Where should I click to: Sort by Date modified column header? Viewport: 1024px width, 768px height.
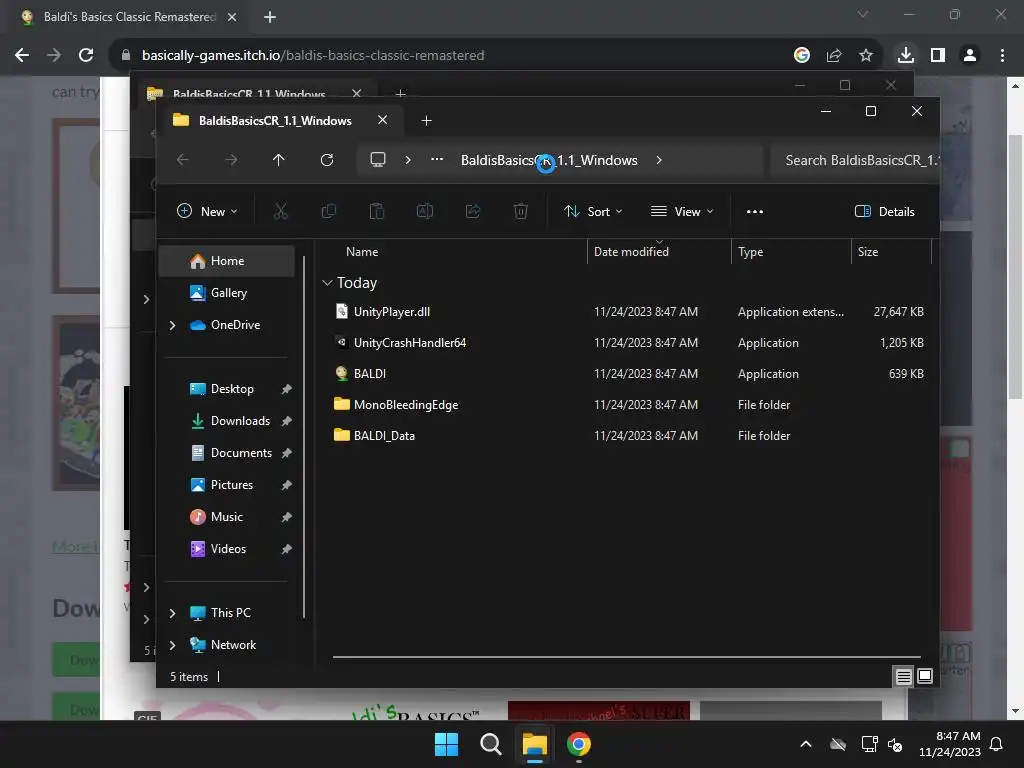(x=631, y=252)
